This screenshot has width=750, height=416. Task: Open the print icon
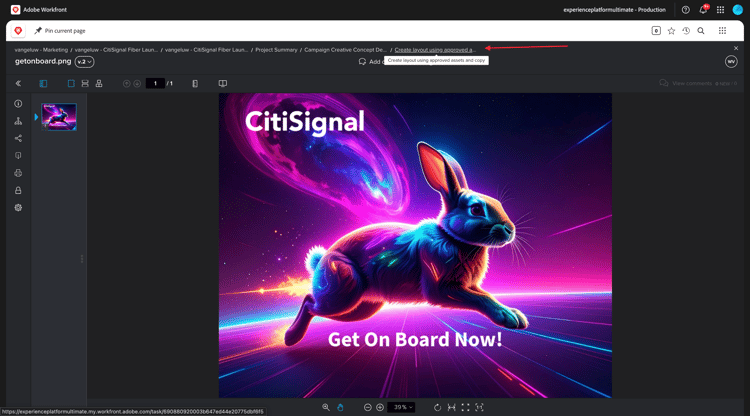pos(18,173)
